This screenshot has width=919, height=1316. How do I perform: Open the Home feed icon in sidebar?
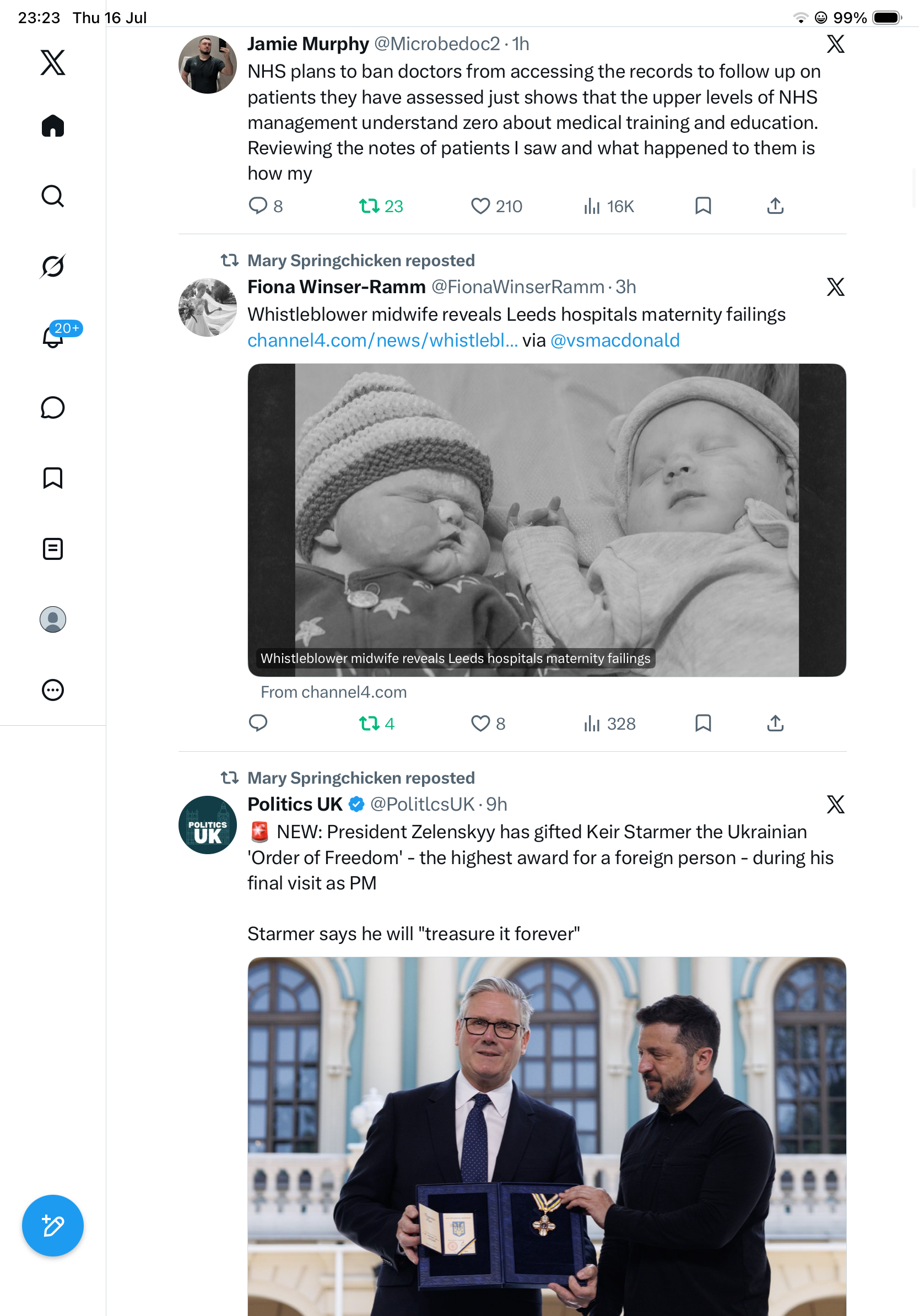[53, 126]
